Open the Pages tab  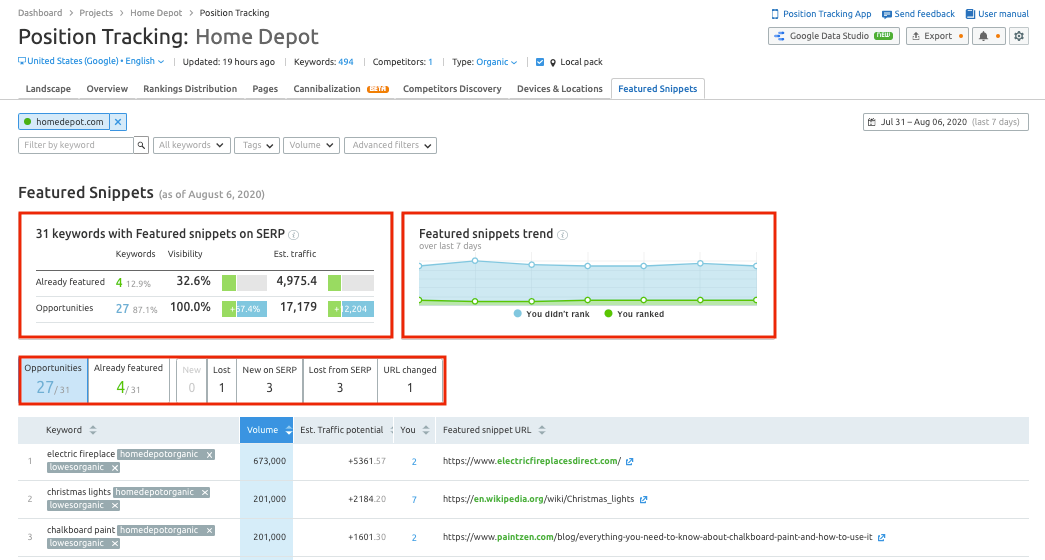click(265, 89)
